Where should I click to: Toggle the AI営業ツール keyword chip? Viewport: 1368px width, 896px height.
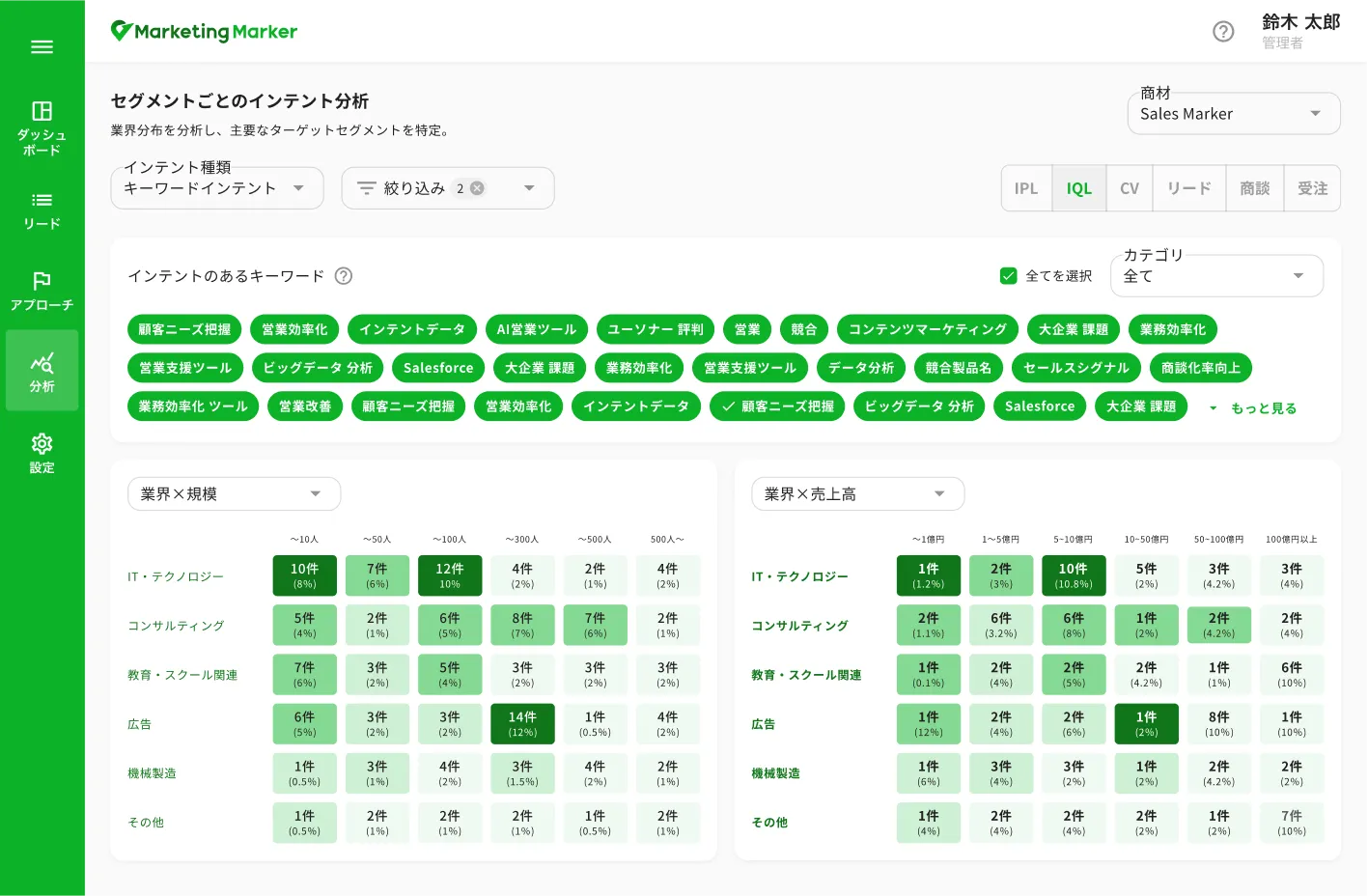click(x=536, y=329)
